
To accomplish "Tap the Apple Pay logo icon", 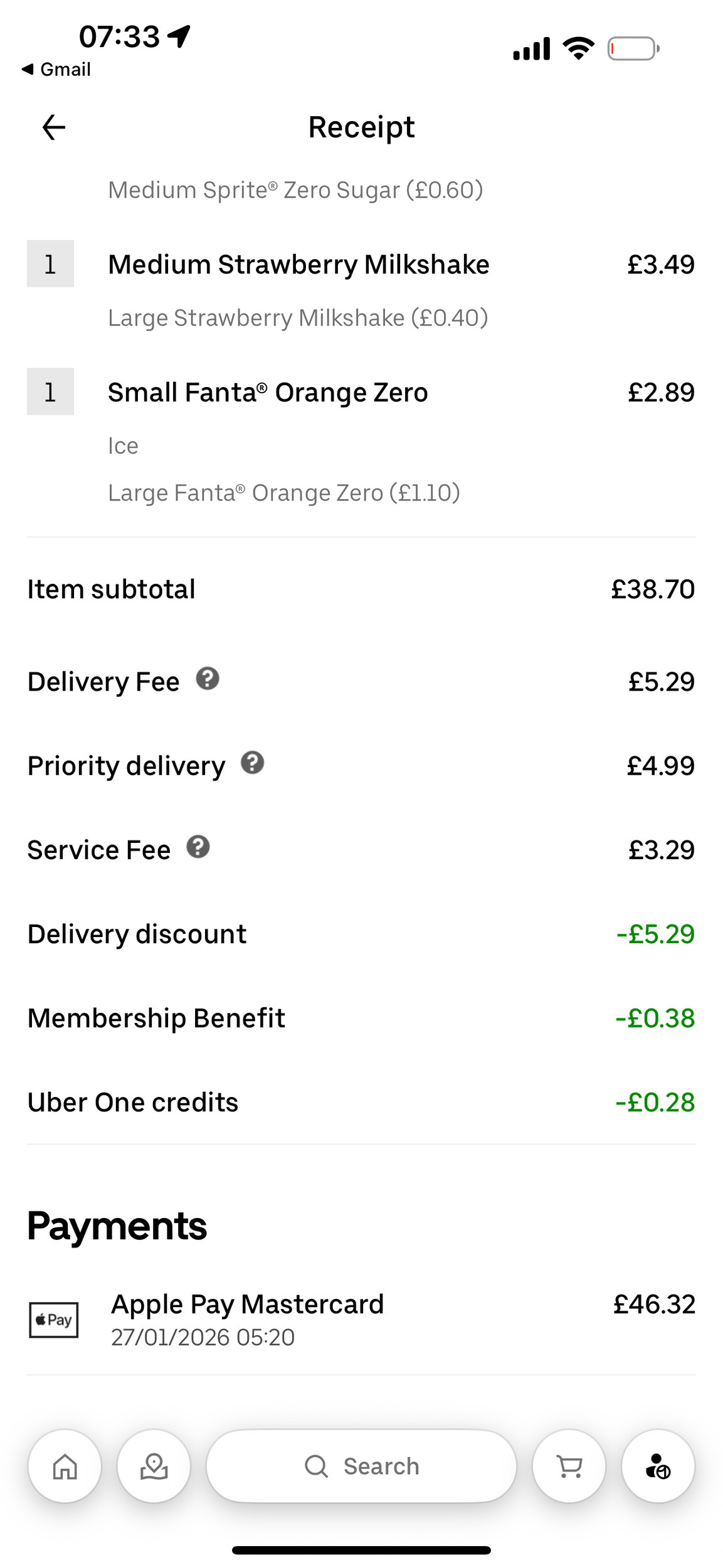I will (x=54, y=1320).
